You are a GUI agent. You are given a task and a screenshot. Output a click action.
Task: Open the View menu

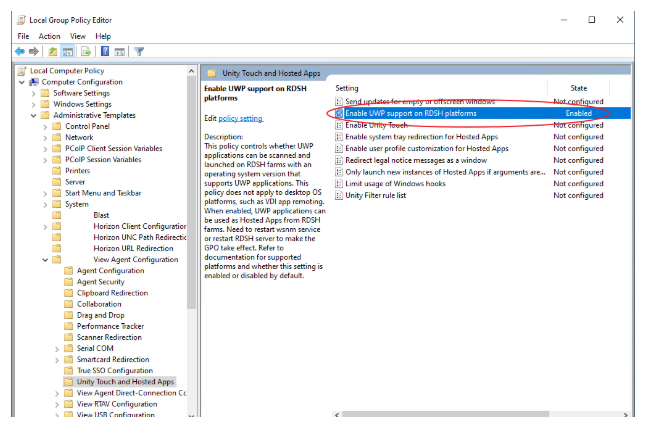click(76, 36)
